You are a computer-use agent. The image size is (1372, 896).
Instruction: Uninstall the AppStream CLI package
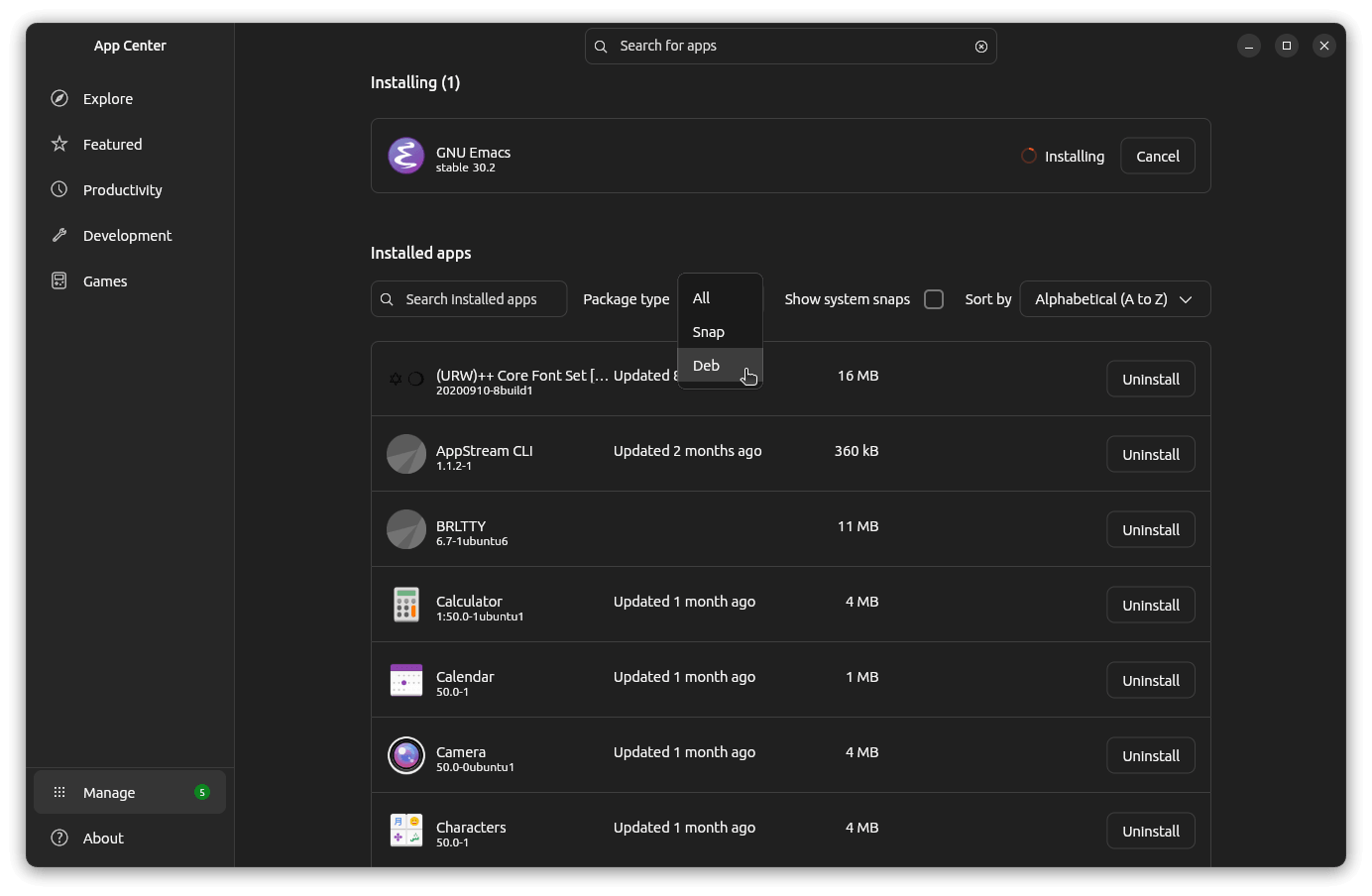1150,455
